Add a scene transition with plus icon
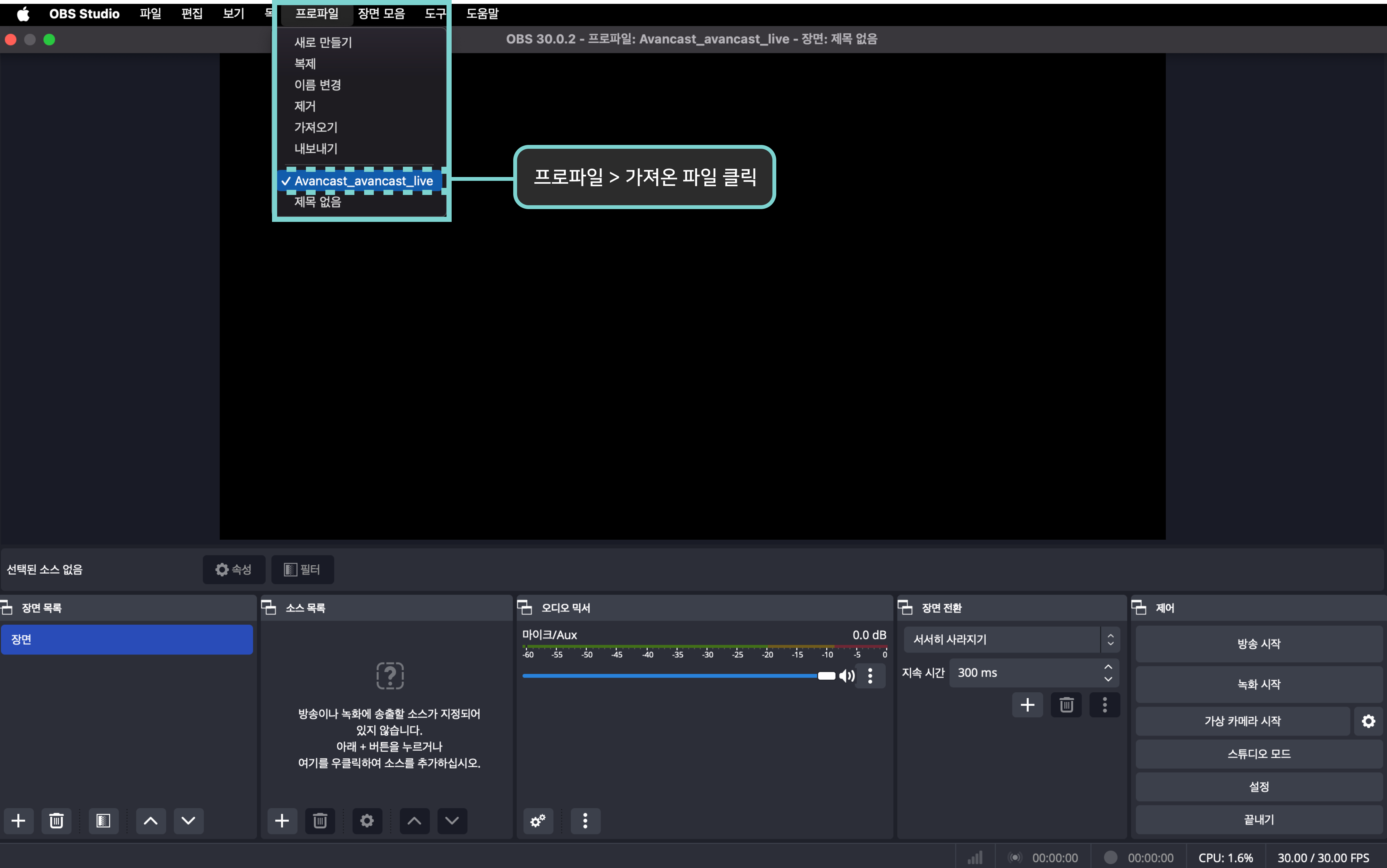Viewport: 1387px width, 868px height. point(1027,704)
